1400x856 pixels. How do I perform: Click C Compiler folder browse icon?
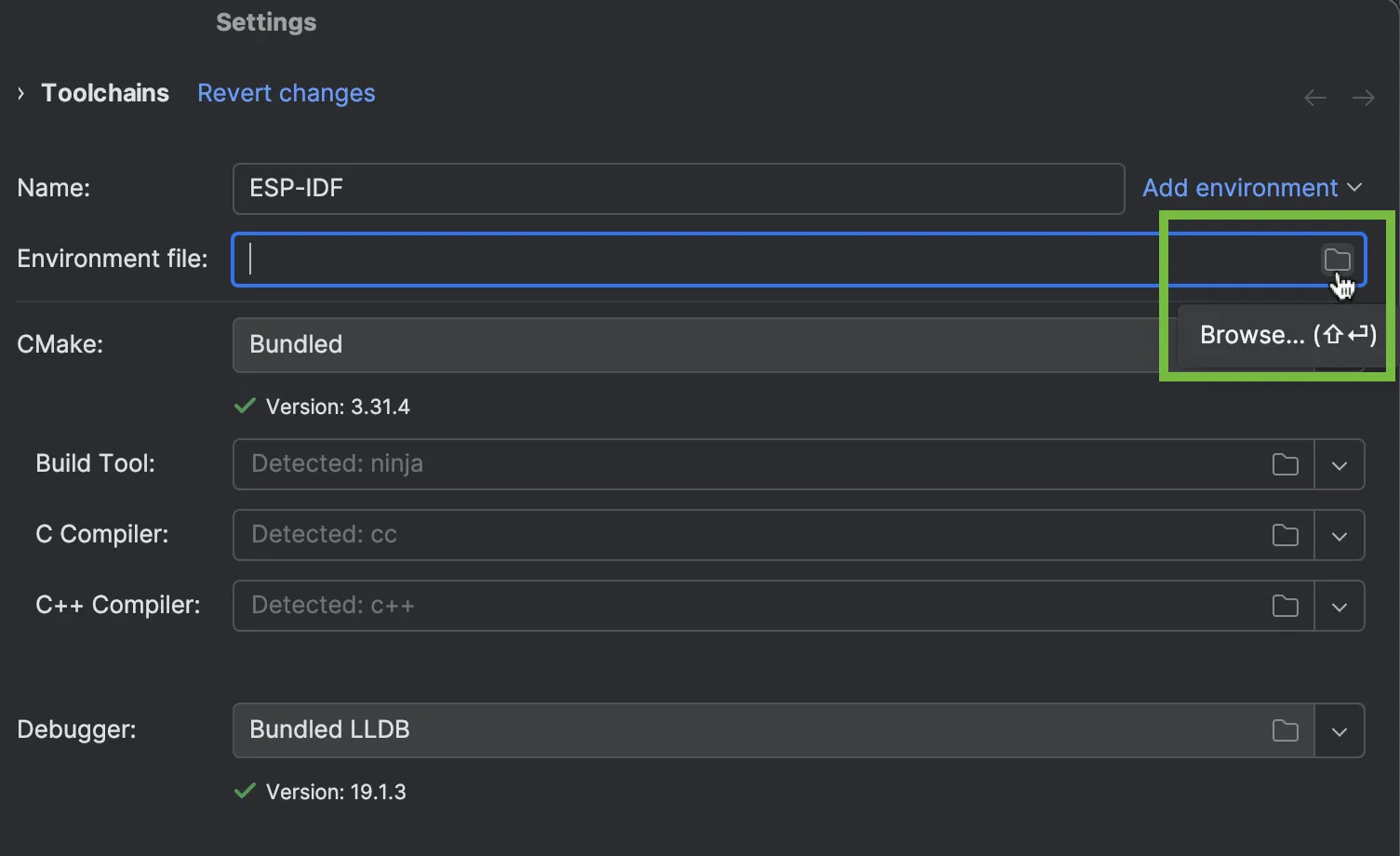[1285, 535]
